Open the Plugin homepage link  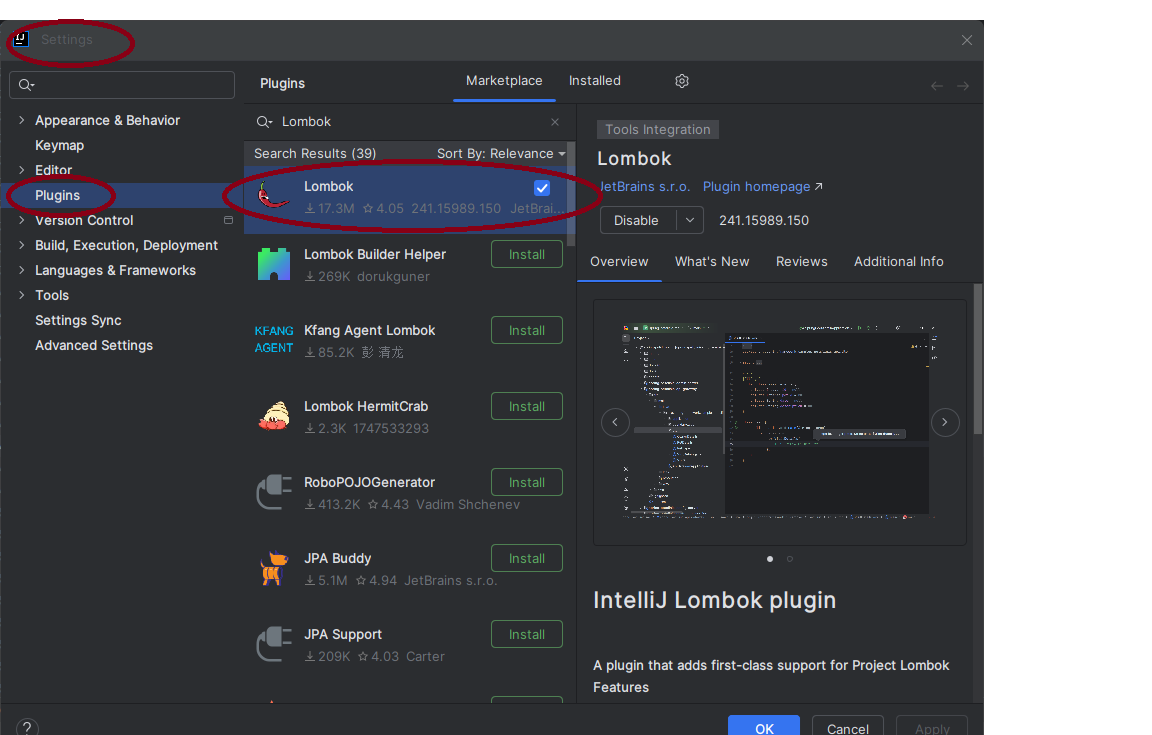point(762,187)
